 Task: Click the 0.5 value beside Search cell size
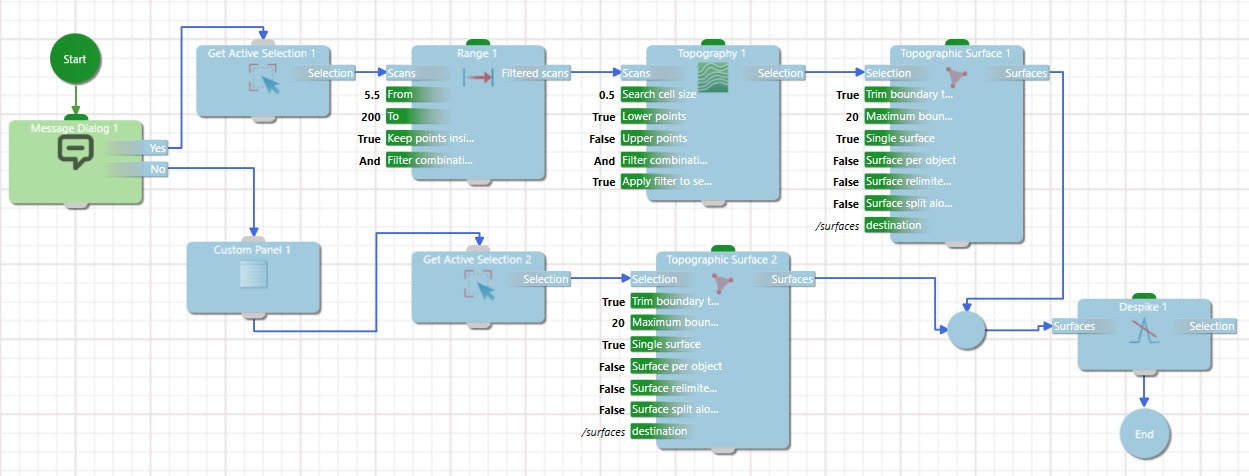click(606, 95)
